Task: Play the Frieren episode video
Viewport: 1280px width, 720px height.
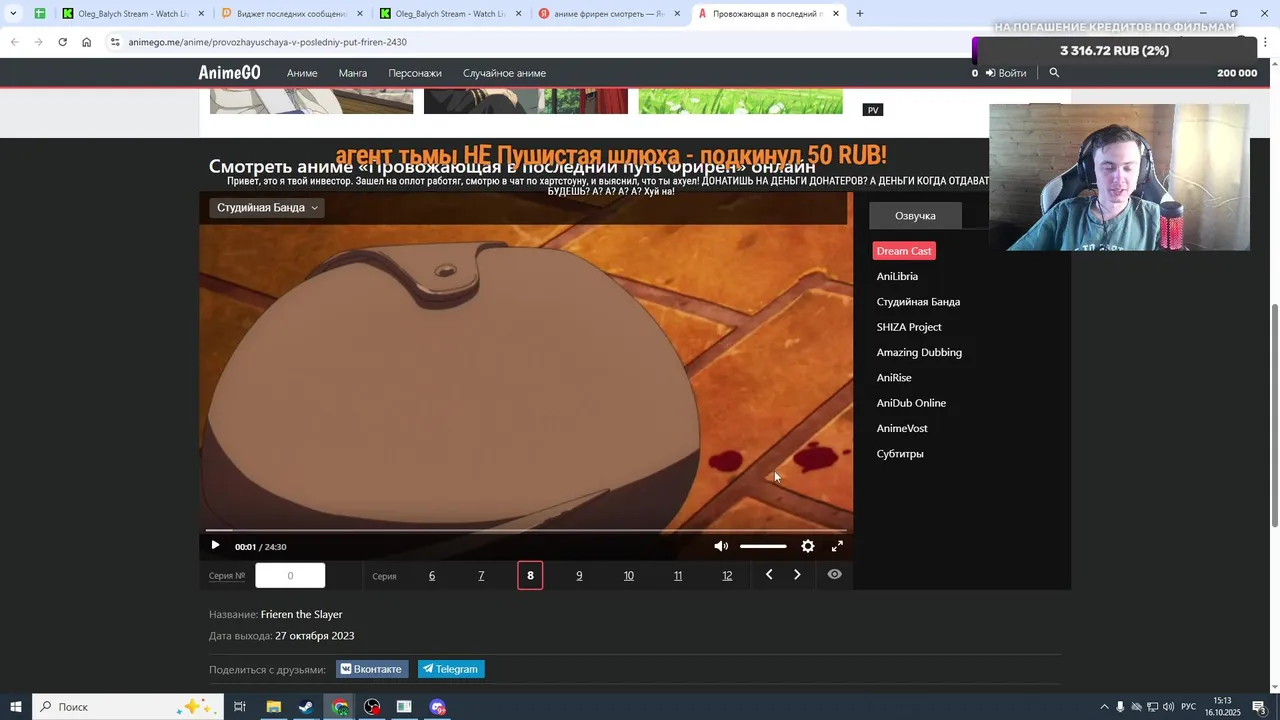Action: click(x=215, y=546)
